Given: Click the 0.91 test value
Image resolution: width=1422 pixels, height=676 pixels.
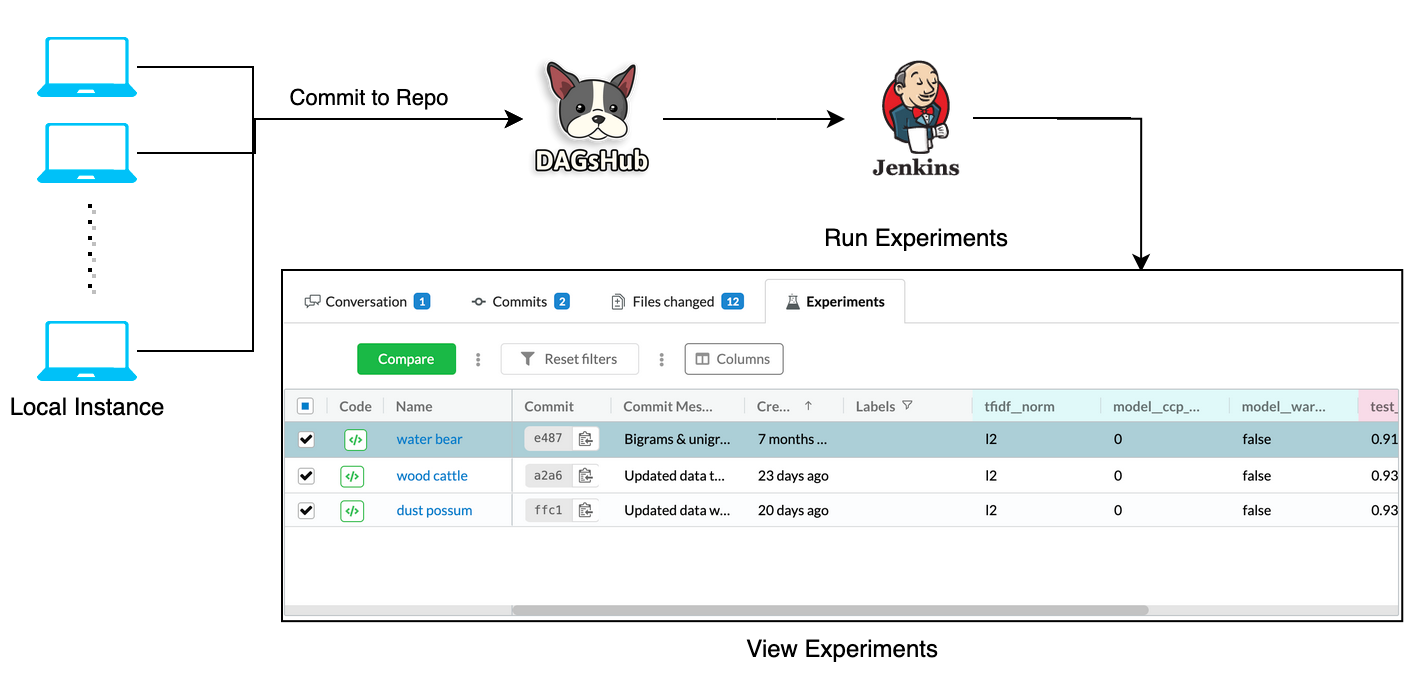Looking at the screenshot, I should 1384,439.
